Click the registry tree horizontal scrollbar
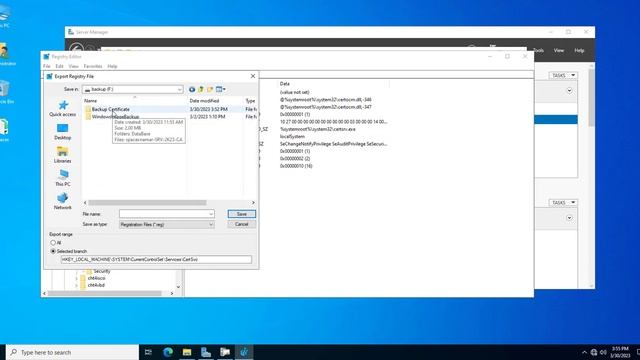This screenshot has height=360, width=640. [104, 293]
